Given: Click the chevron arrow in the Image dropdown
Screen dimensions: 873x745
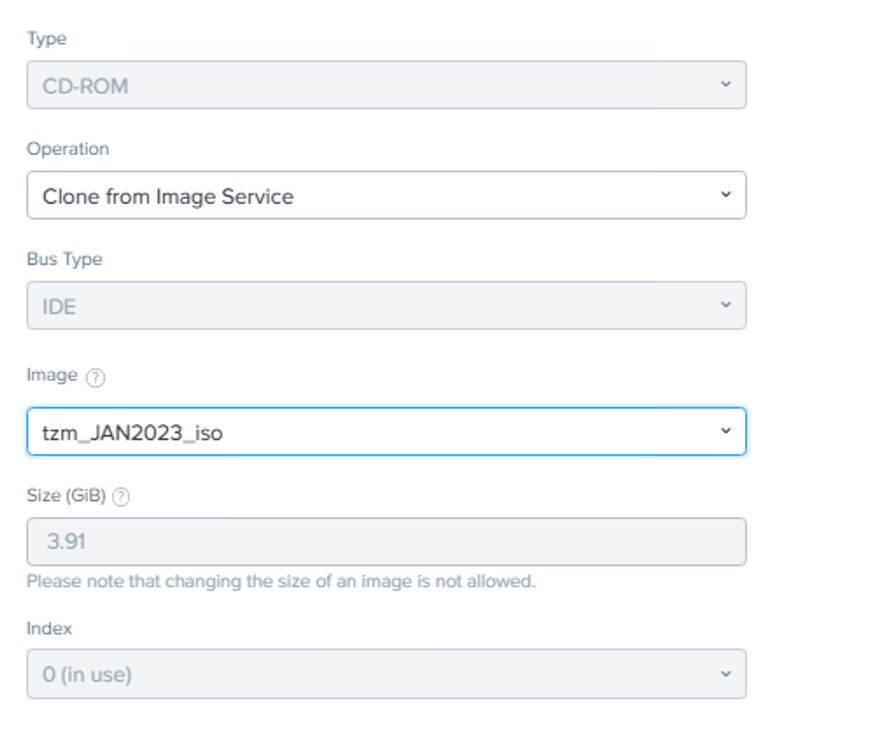Looking at the screenshot, I should coord(725,431).
